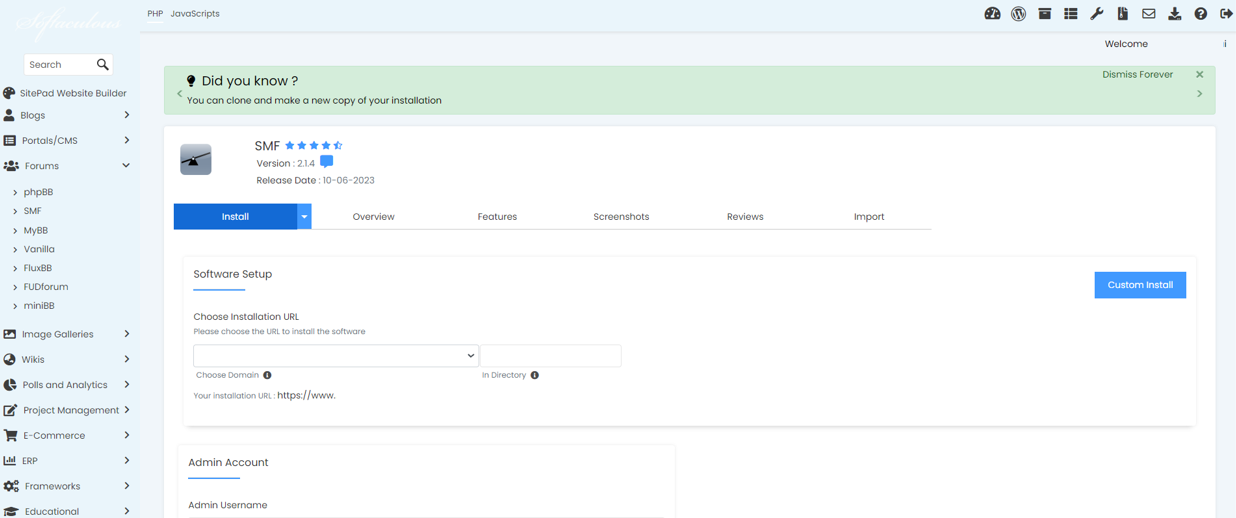Open miniBB in the Forums list
This screenshot has width=1236, height=518.
point(39,306)
